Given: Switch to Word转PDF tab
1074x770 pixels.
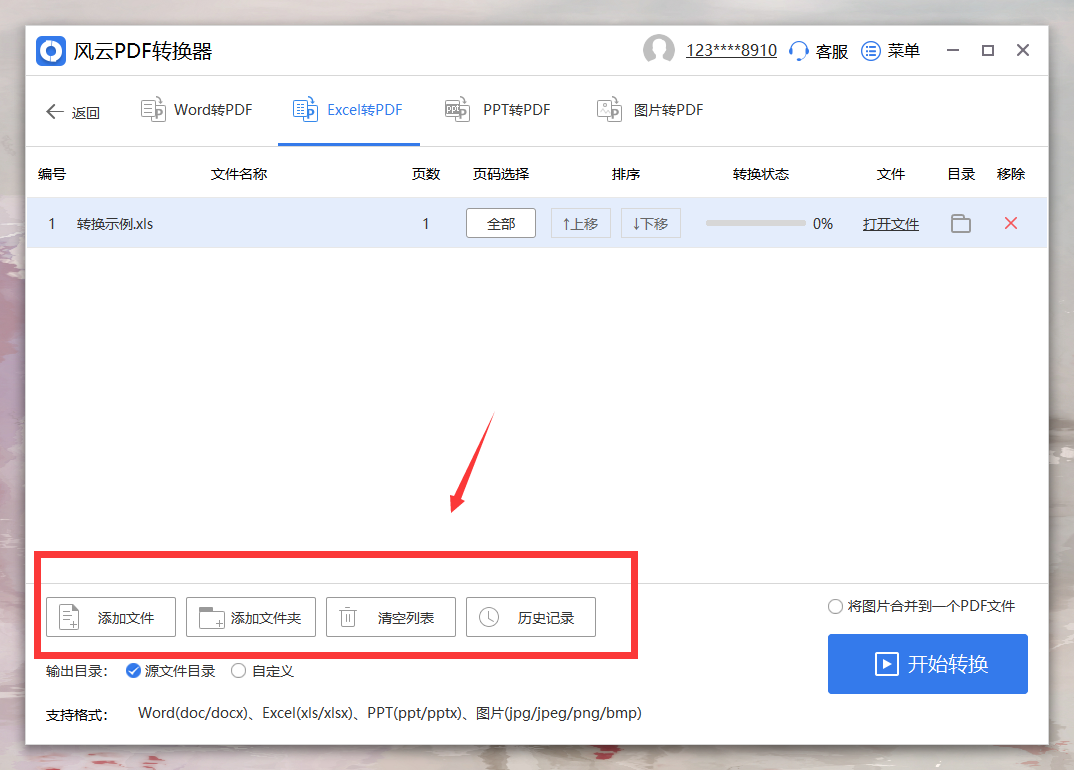Looking at the screenshot, I should [197, 110].
